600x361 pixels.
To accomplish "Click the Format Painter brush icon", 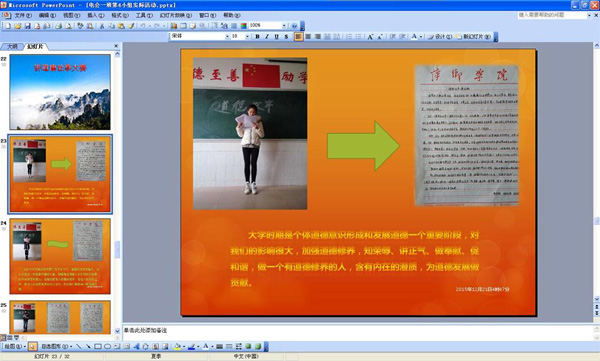I will (x=131, y=26).
